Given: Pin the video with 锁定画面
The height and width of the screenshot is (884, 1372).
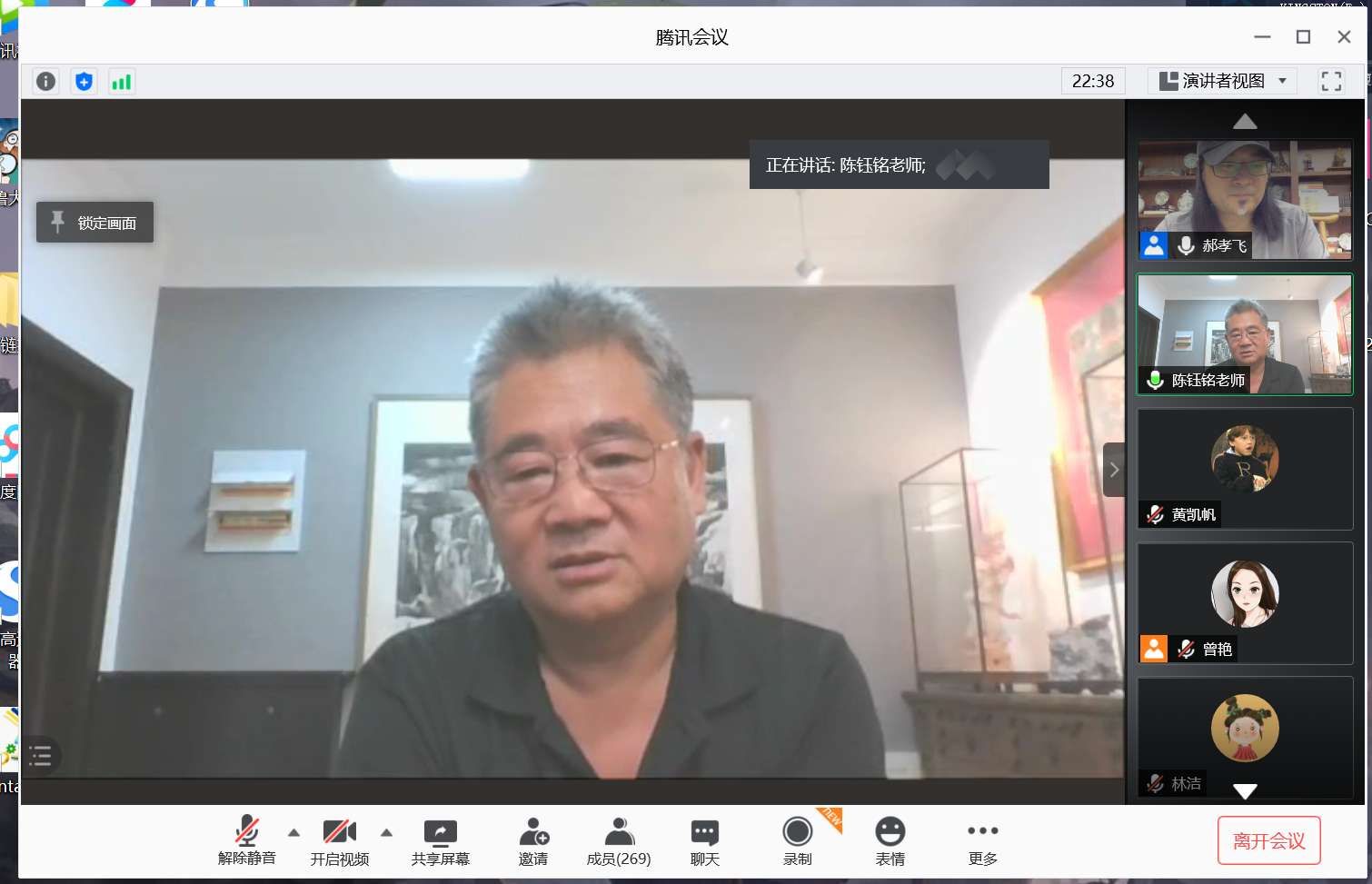Looking at the screenshot, I should click(x=94, y=223).
